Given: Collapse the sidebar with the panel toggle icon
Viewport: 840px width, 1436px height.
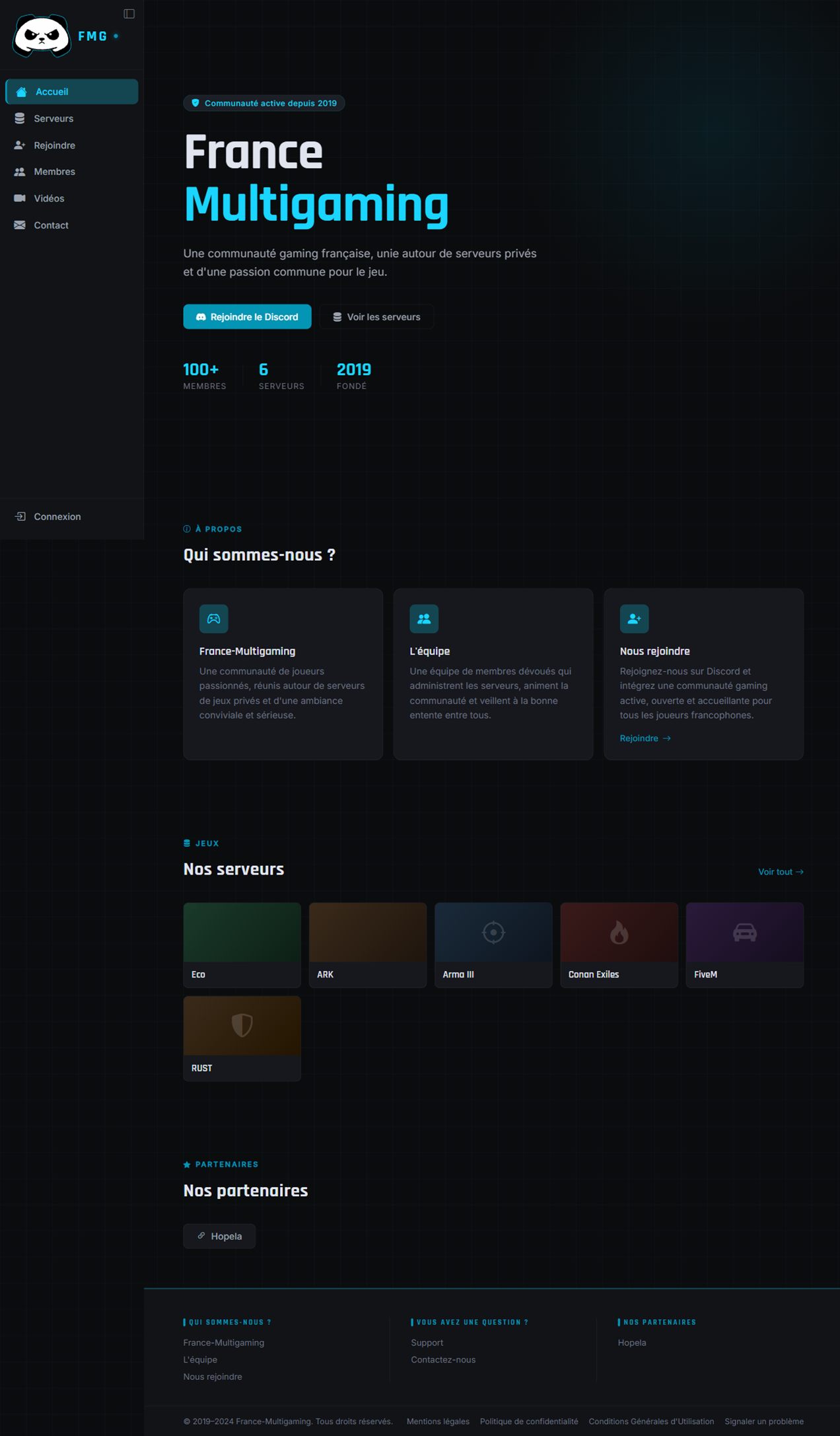Looking at the screenshot, I should coord(129,14).
